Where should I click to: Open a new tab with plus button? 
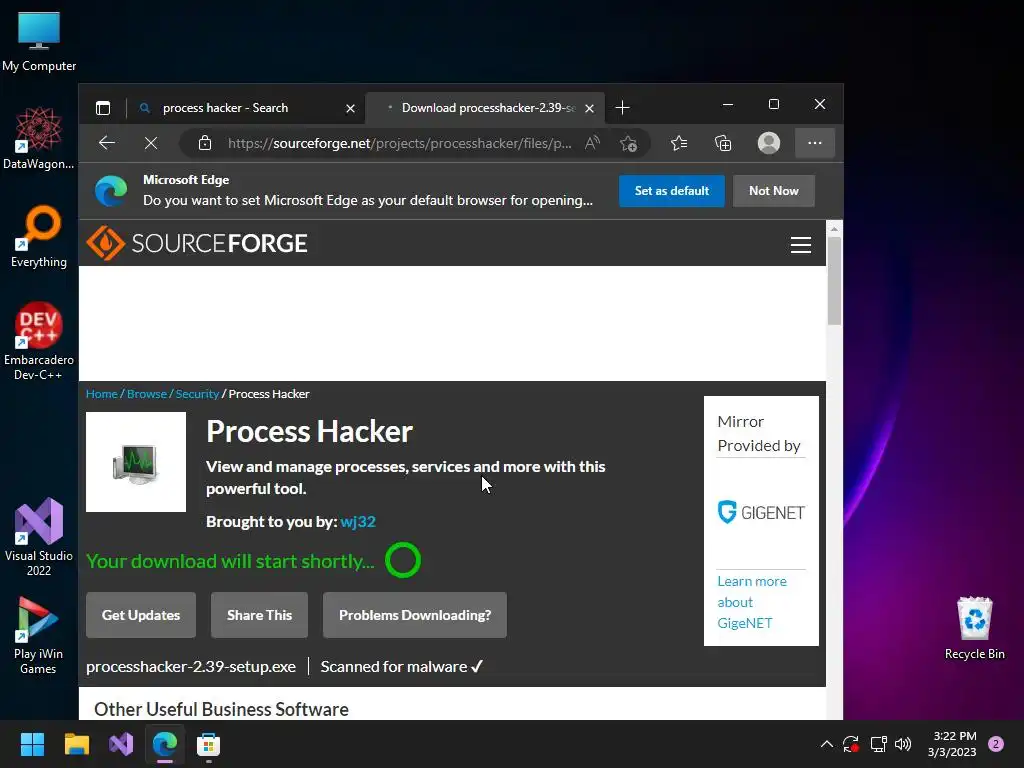click(622, 108)
